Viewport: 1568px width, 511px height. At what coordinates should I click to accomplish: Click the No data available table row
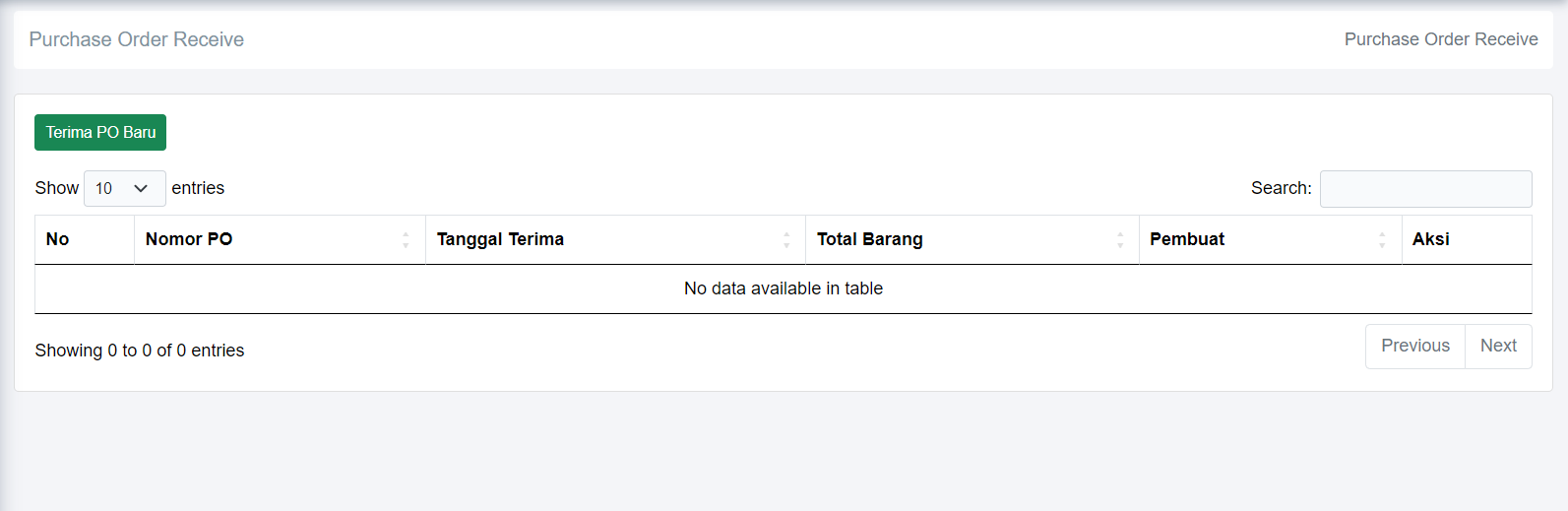(x=784, y=288)
